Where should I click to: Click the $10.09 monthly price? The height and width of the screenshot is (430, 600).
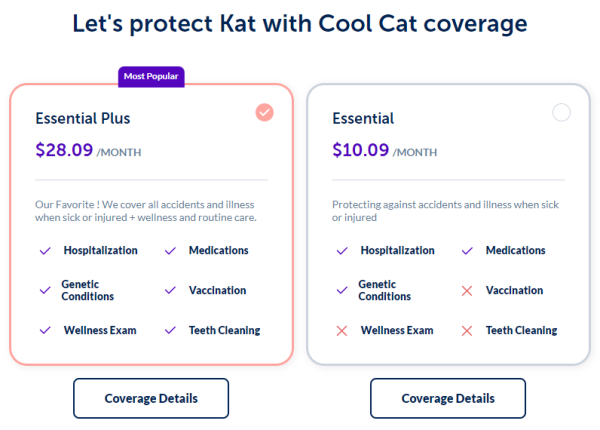point(361,150)
